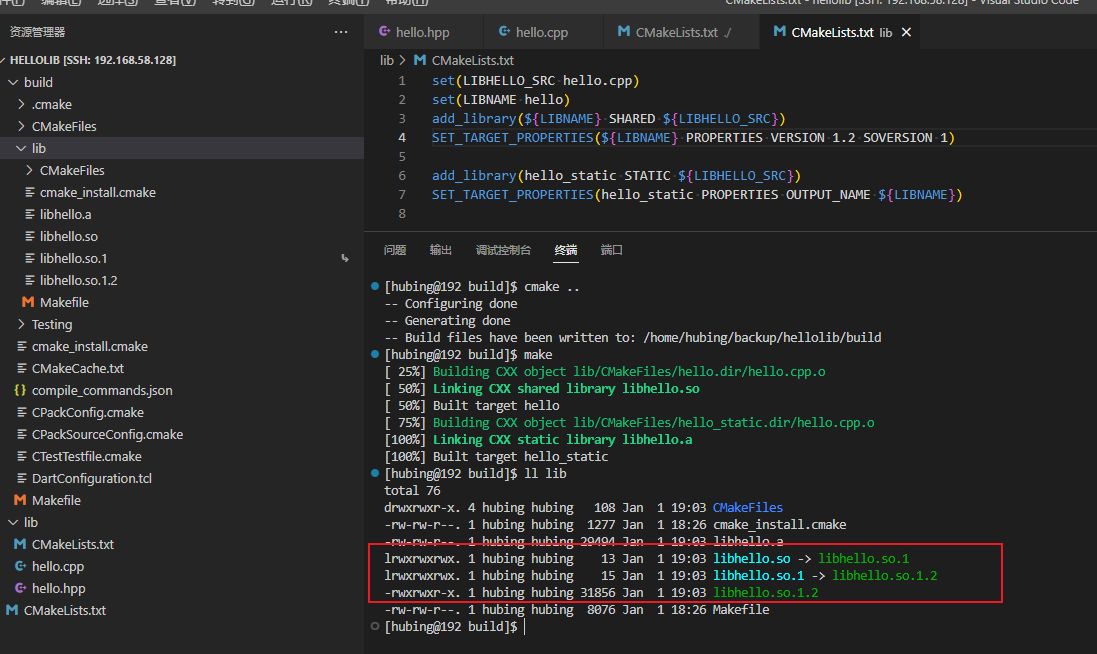Open CPackConfig.cmake file
The image size is (1097, 654).
(87, 413)
